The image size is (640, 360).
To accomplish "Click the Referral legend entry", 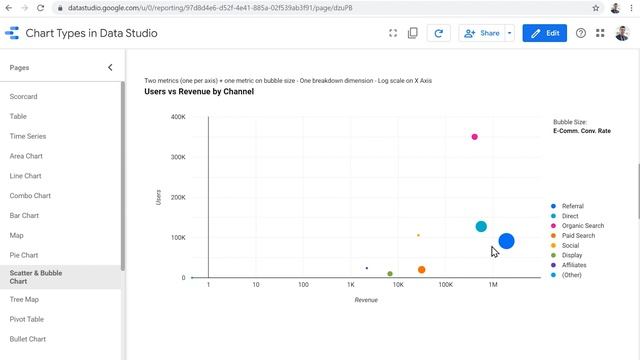I will [568, 206].
